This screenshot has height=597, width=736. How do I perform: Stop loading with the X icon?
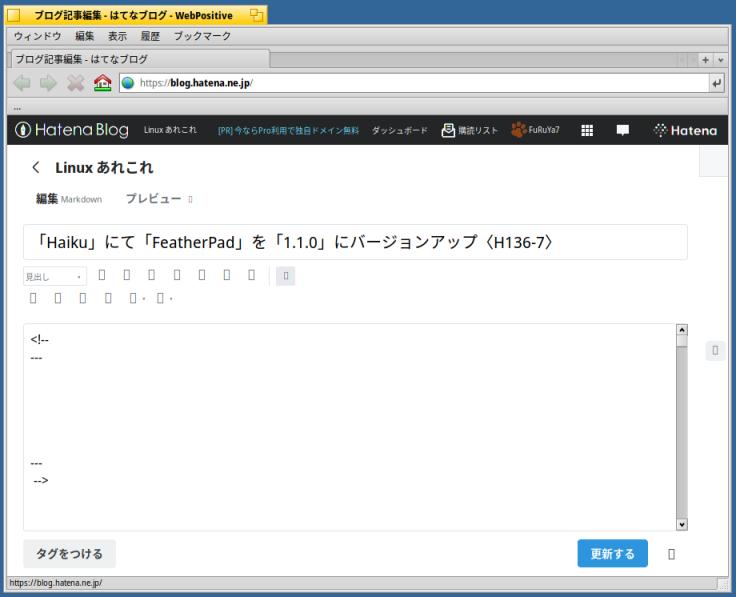pos(75,84)
